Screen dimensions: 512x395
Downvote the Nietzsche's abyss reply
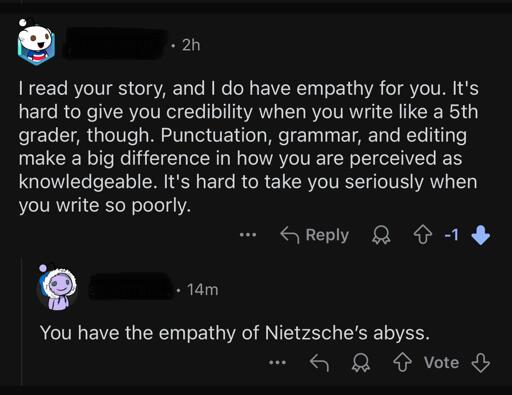[x=480, y=363]
